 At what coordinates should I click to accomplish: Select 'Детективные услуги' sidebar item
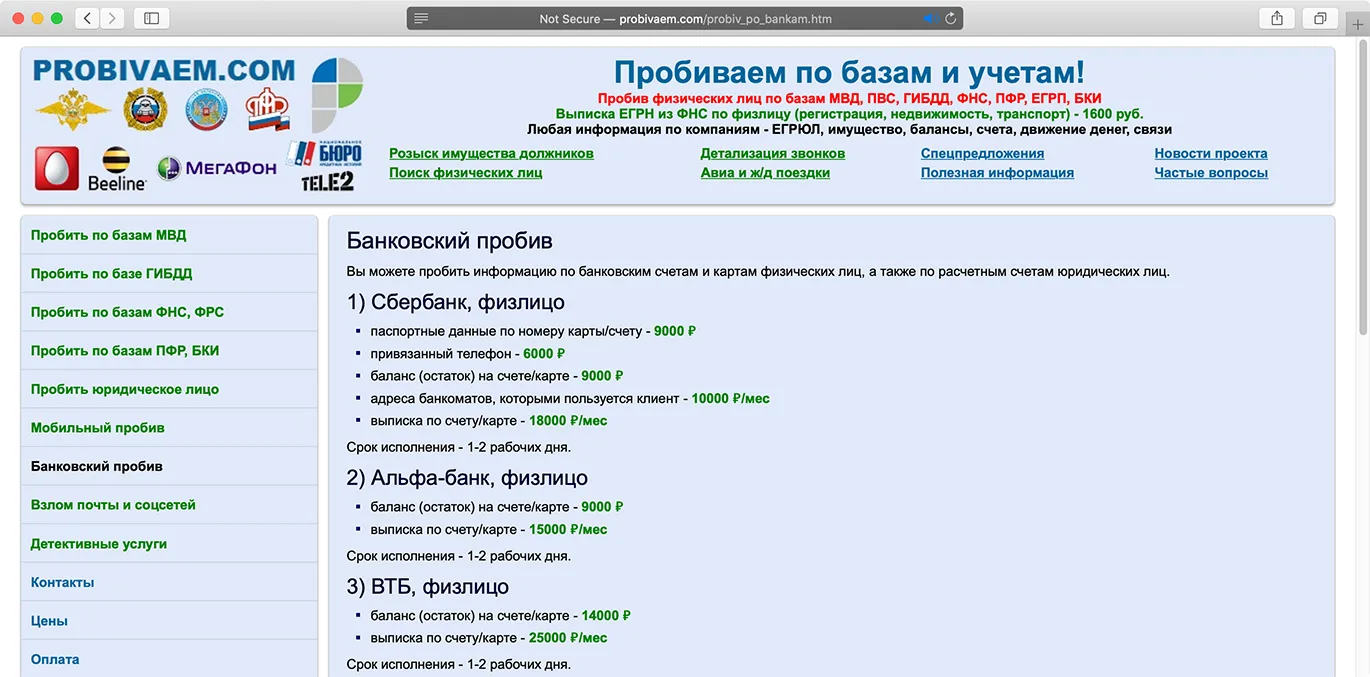169,543
